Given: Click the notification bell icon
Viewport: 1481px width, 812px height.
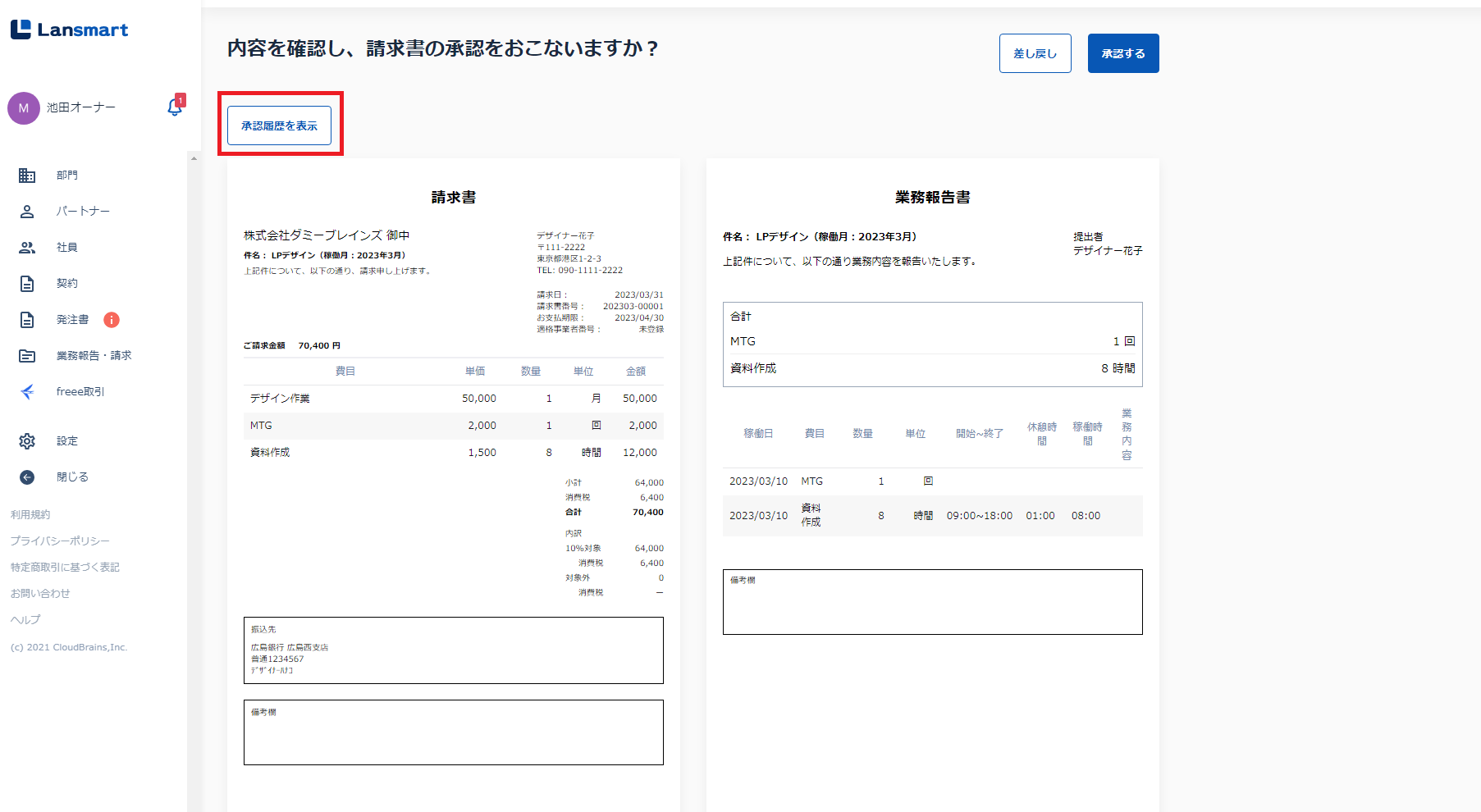Looking at the screenshot, I should (175, 107).
